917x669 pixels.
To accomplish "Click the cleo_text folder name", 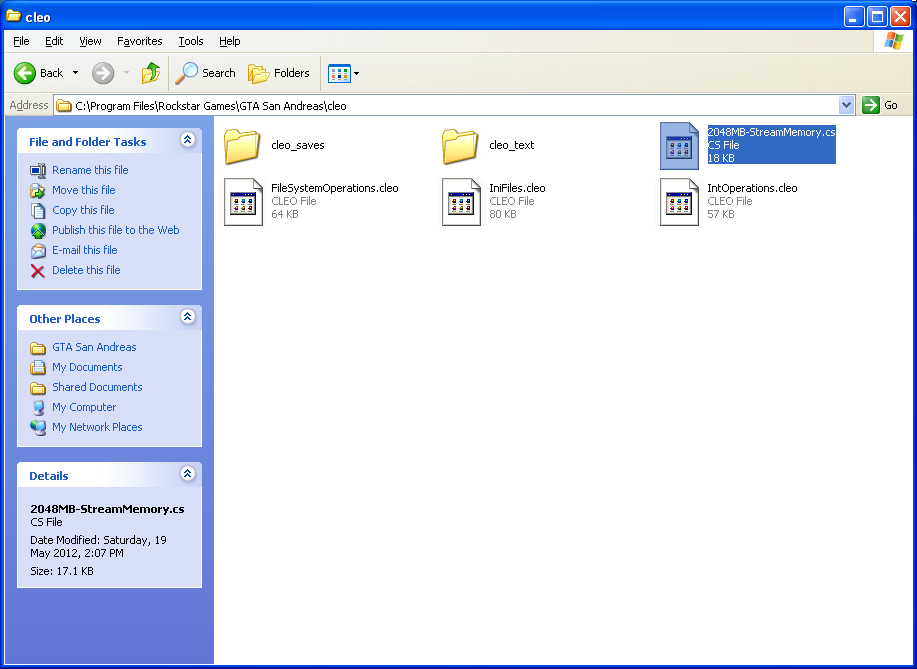I will (x=512, y=145).
